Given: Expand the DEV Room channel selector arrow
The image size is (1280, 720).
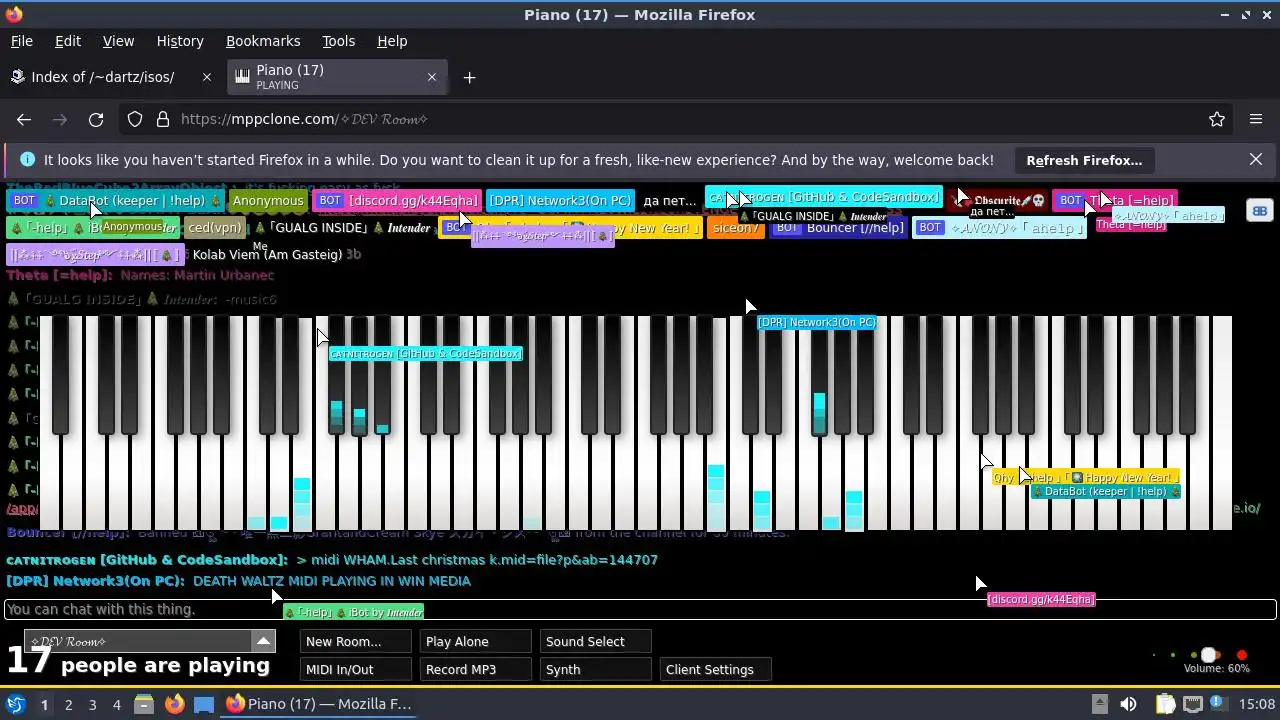Looking at the screenshot, I should coord(263,641).
